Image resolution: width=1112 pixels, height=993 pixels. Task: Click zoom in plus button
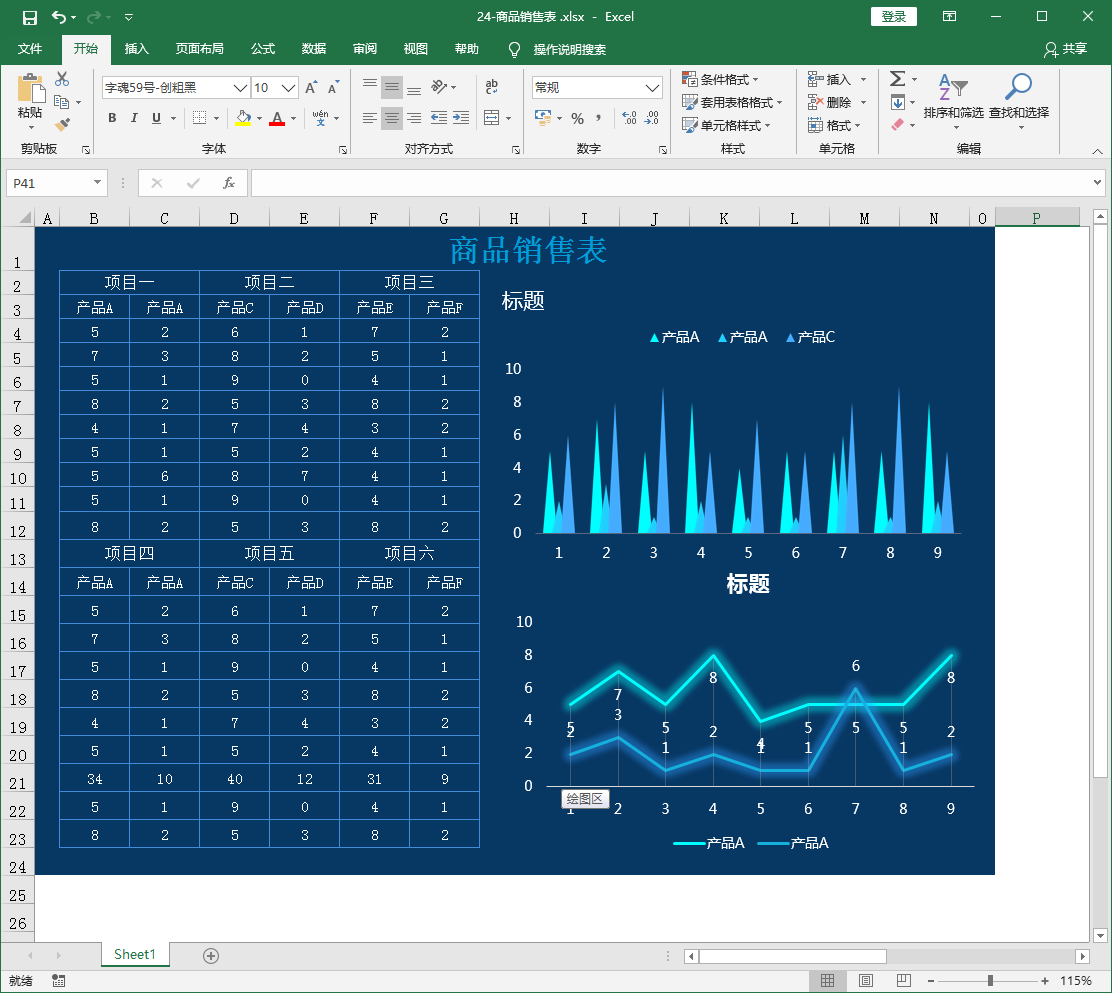[1045, 980]
